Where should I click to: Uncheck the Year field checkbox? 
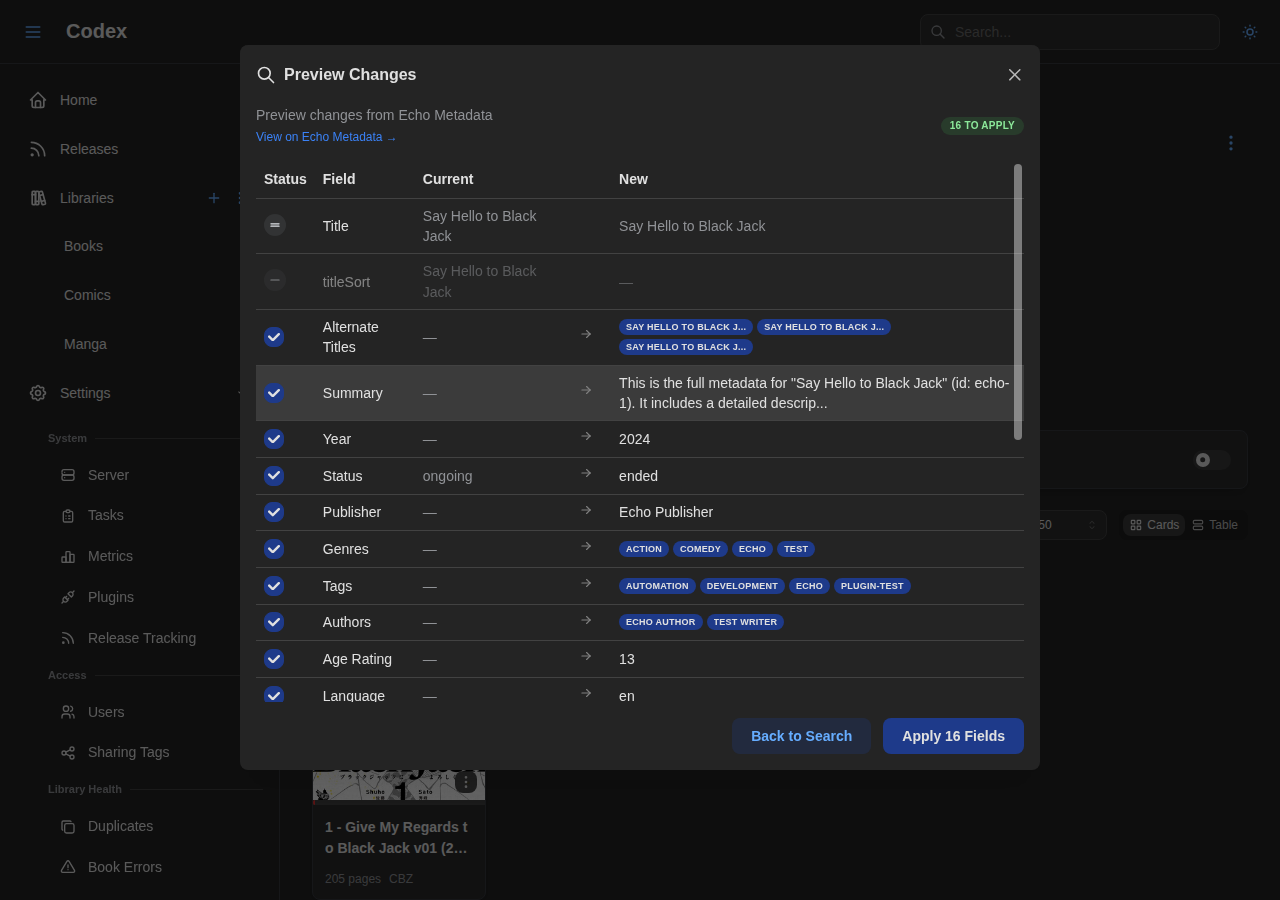tap(274, 439)
